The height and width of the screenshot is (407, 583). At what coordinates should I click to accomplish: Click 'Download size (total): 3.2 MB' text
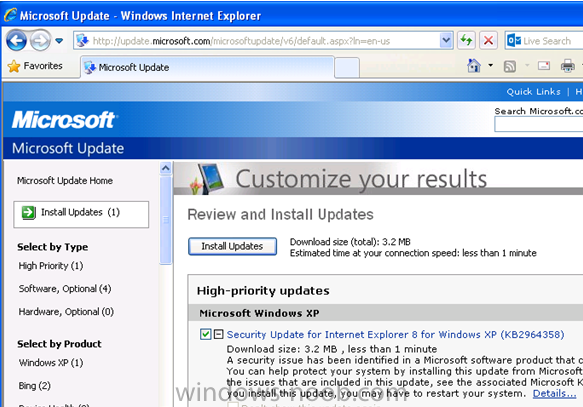tap(350, 242)
